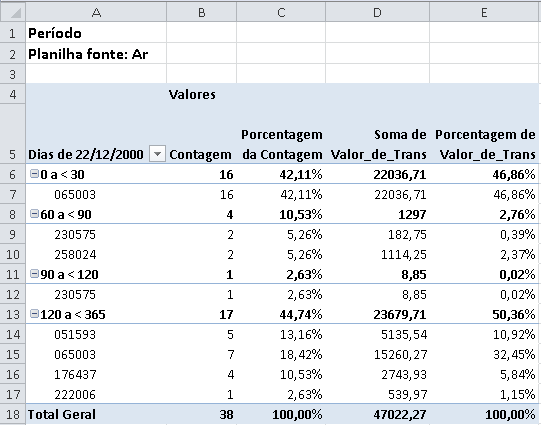Open the "Dias de 22/12/2000" filter dropdown
The image size is (541, 425).
157,154
